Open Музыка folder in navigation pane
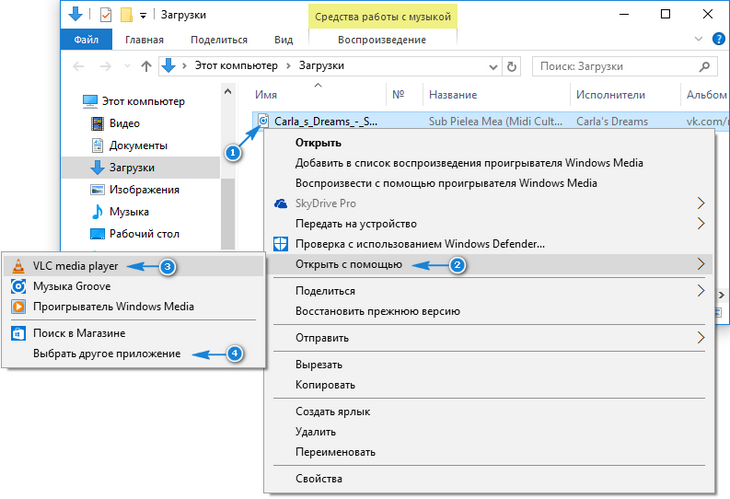Viewport: 730px width, 499px height. point(129,212)
